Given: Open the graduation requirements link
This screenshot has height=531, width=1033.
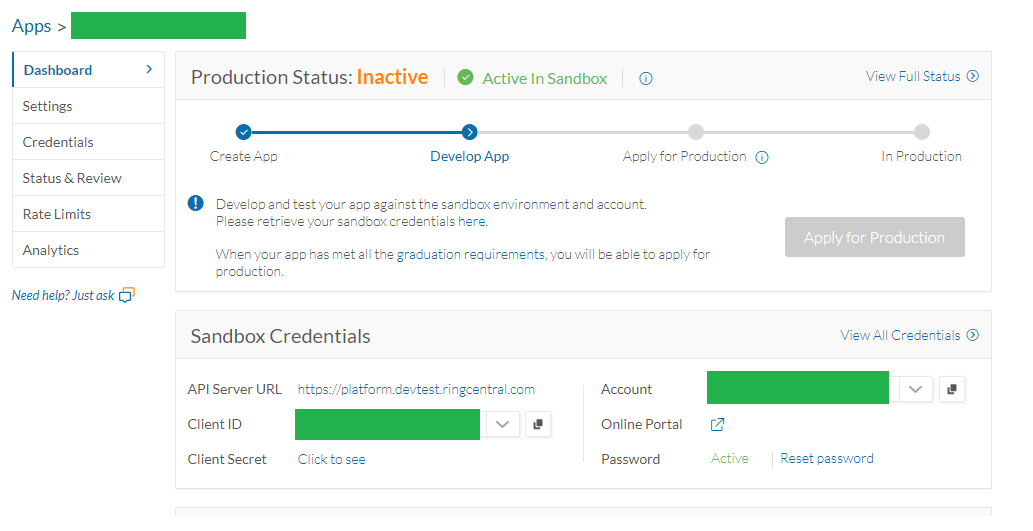Looking at the screenshot, I should (471, 255).
